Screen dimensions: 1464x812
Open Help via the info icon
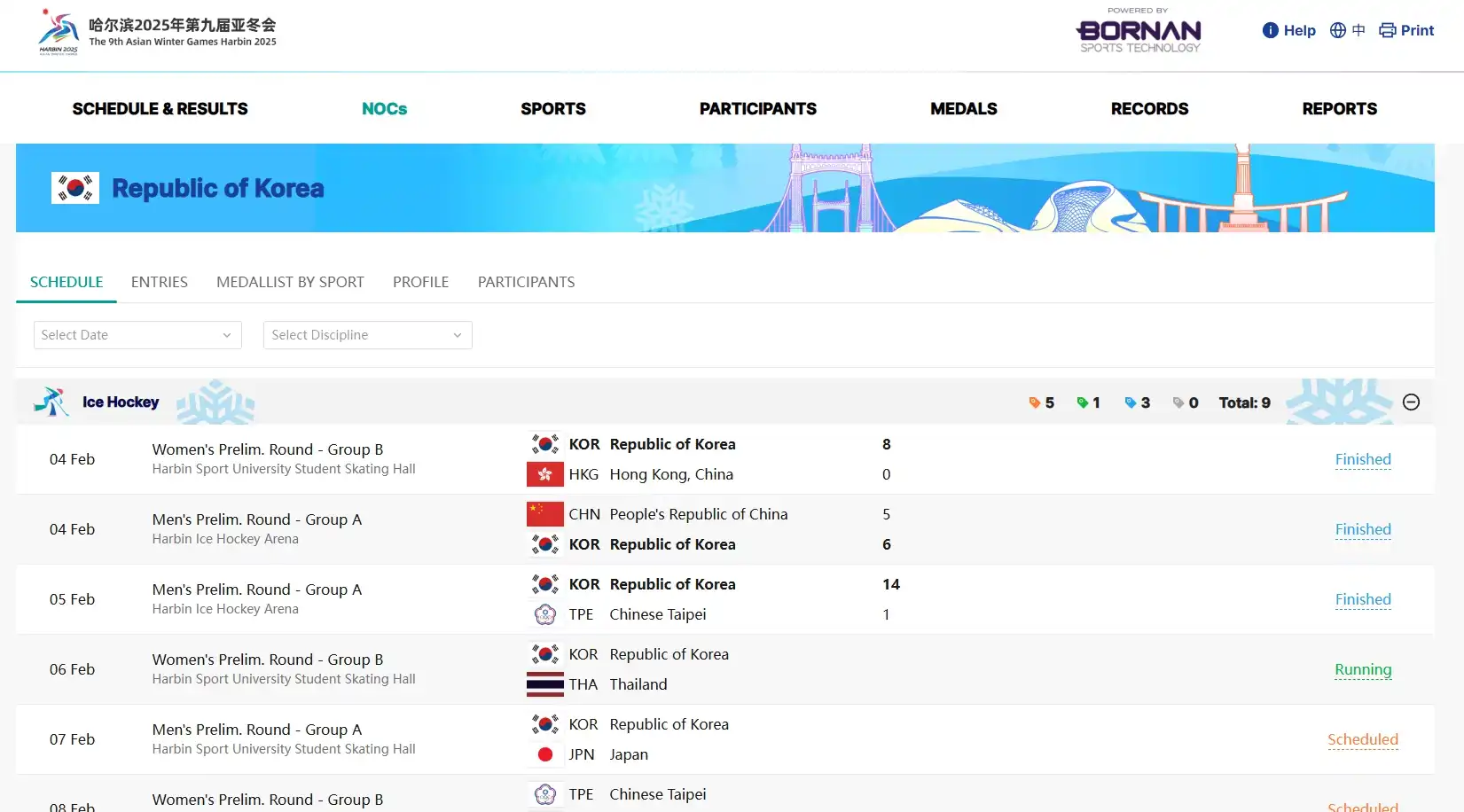tap(1270, 30)
